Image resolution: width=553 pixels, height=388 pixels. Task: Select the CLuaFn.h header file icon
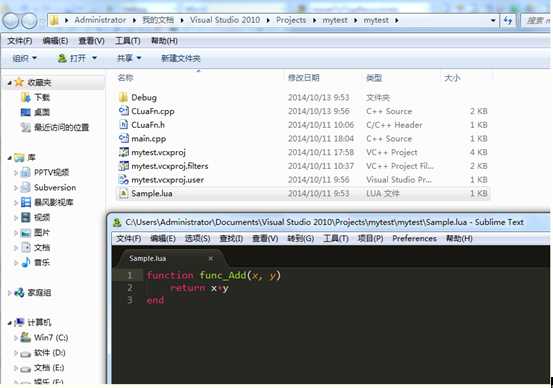tap(123, 125)
